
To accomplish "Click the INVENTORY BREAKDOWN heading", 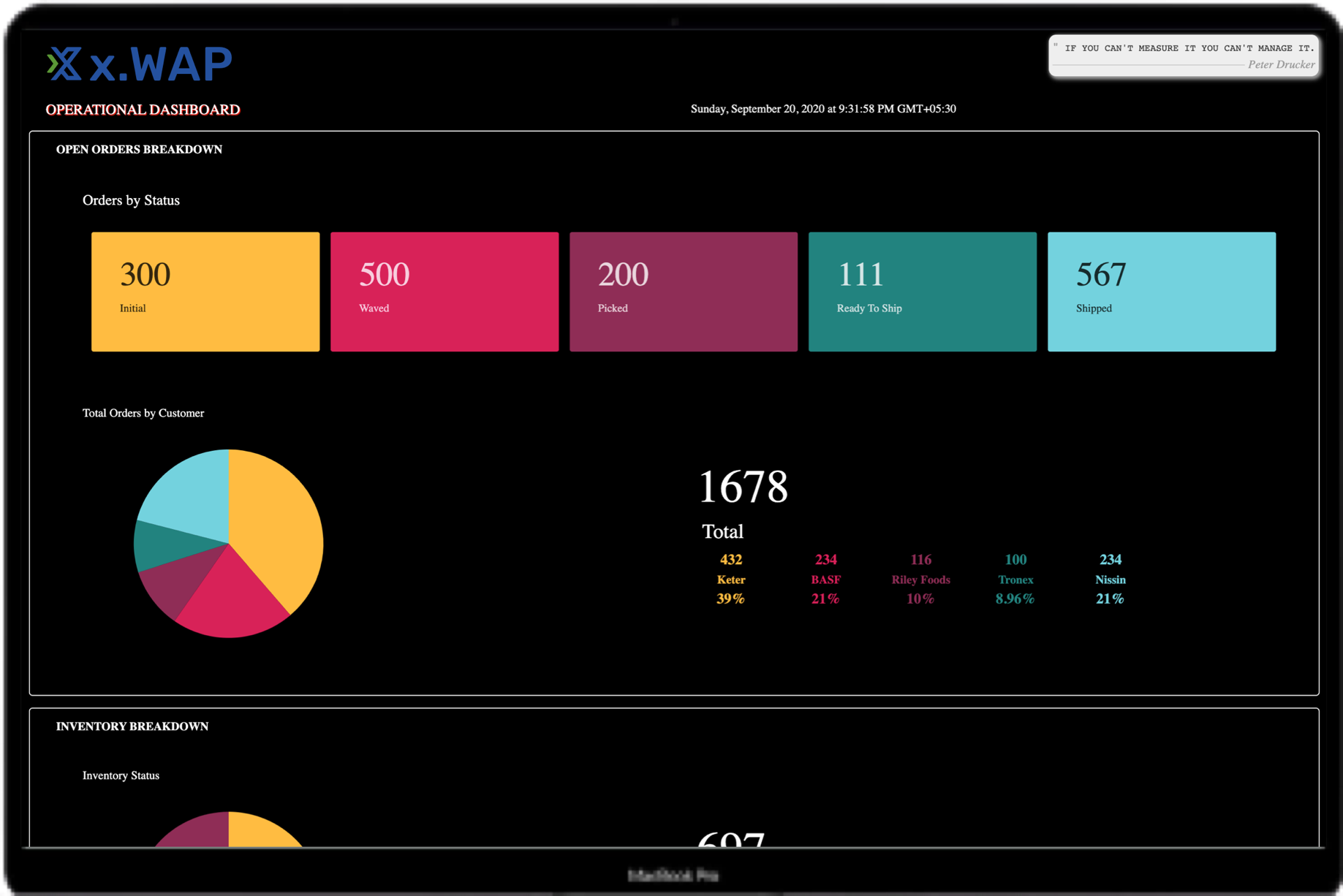I will 132,726.
